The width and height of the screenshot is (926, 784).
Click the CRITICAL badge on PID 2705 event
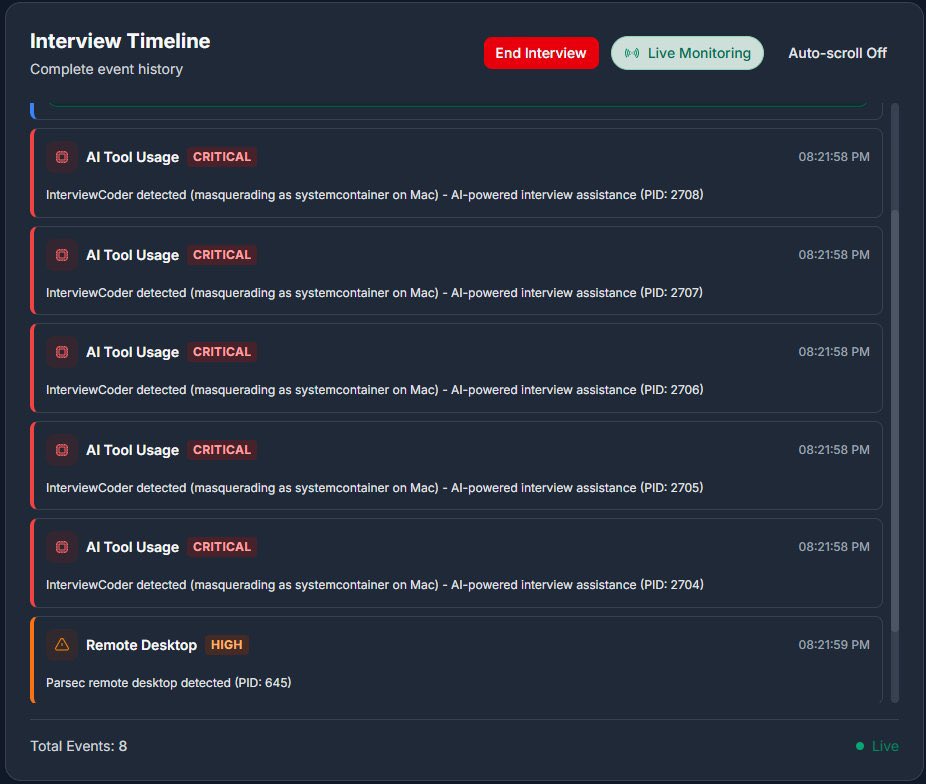[x=222, y=450]
